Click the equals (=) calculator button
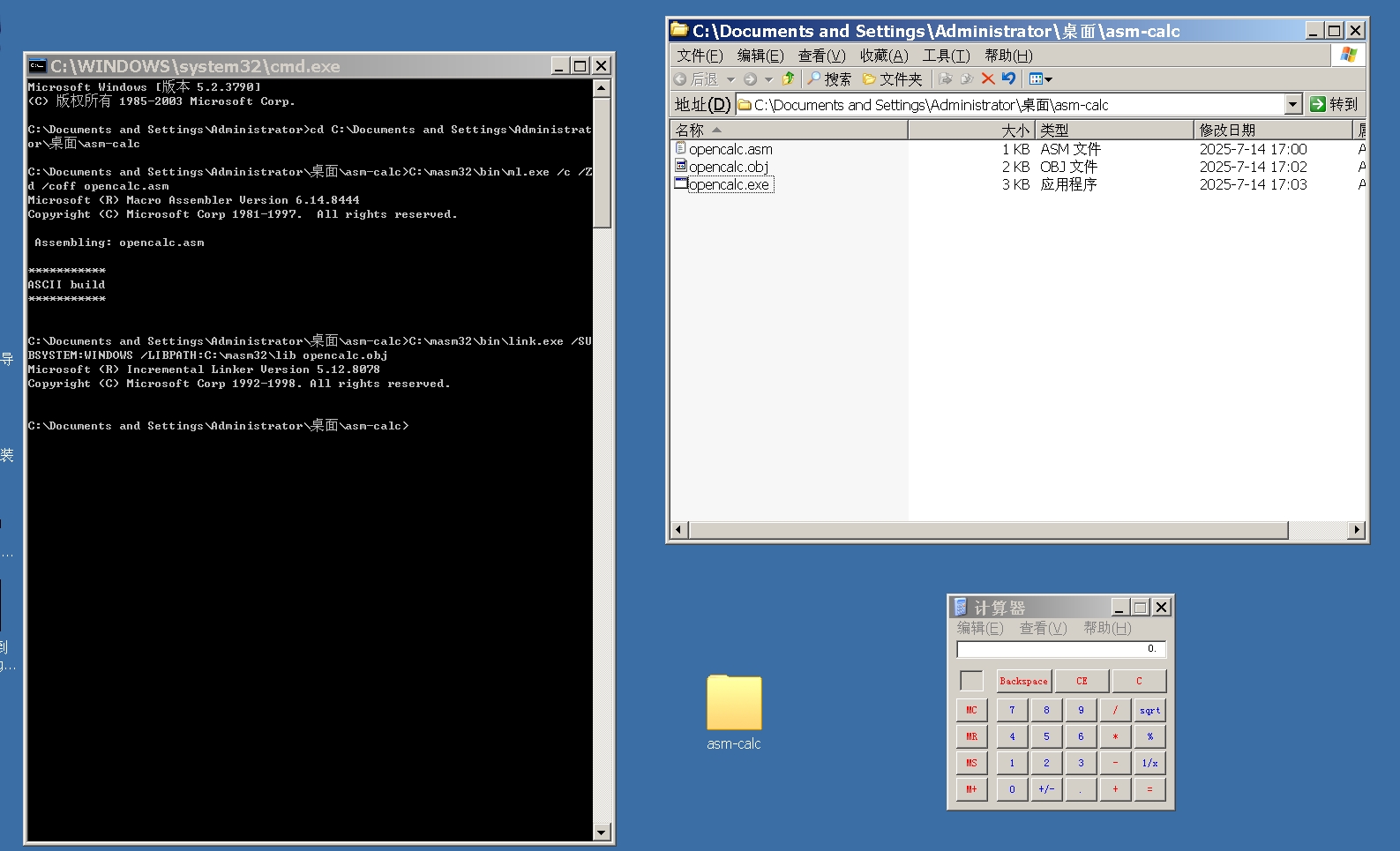1400x851 pixels. 1150,789
